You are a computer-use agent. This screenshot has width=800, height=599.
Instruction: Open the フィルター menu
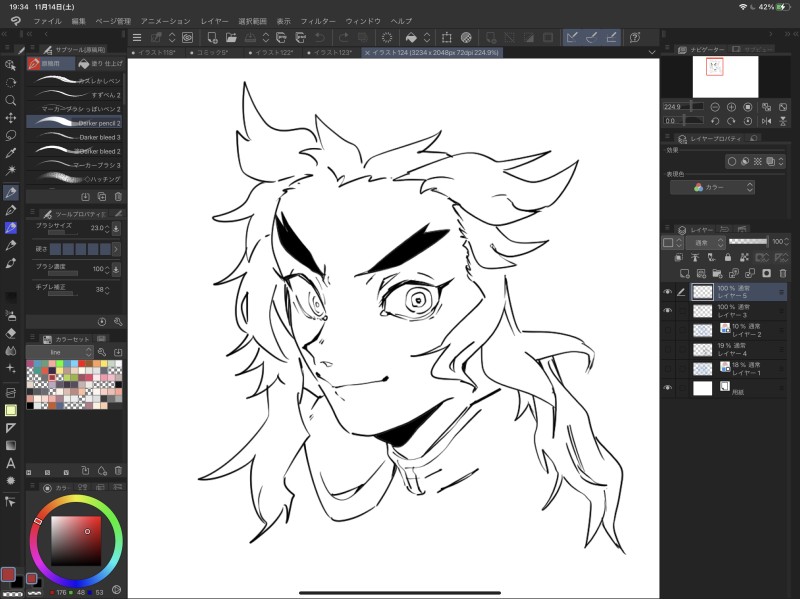(x=318, y=21)
